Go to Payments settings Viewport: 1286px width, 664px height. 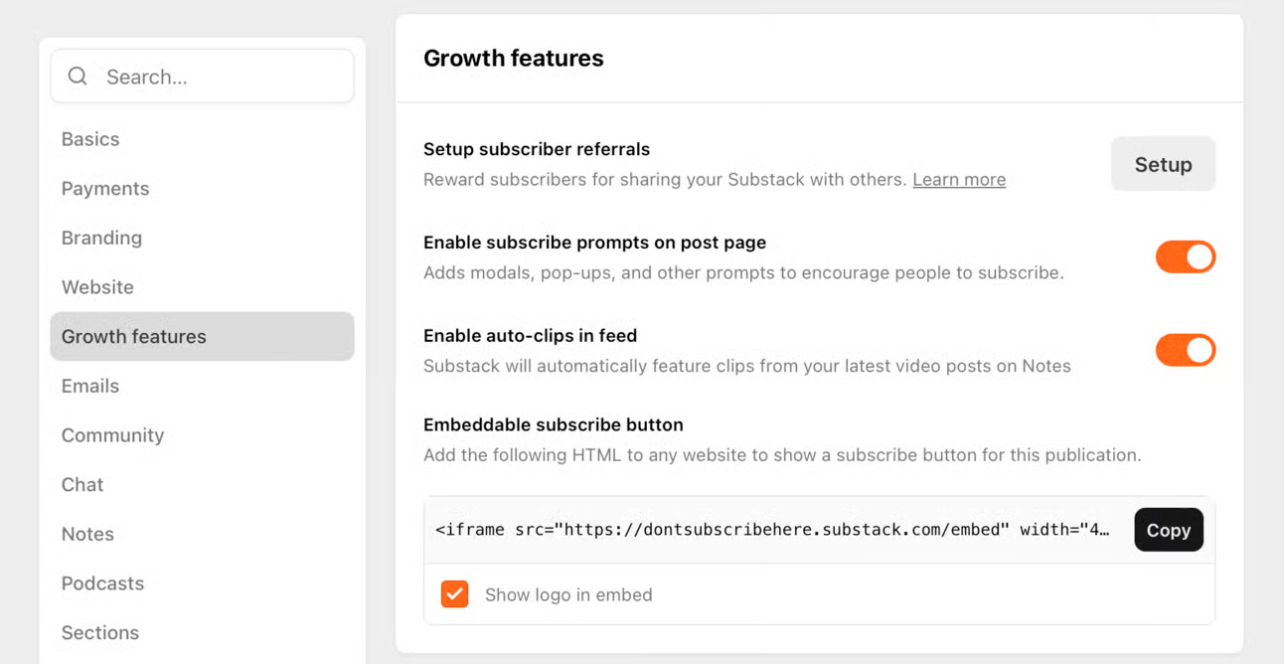click(x=105, y=189)
